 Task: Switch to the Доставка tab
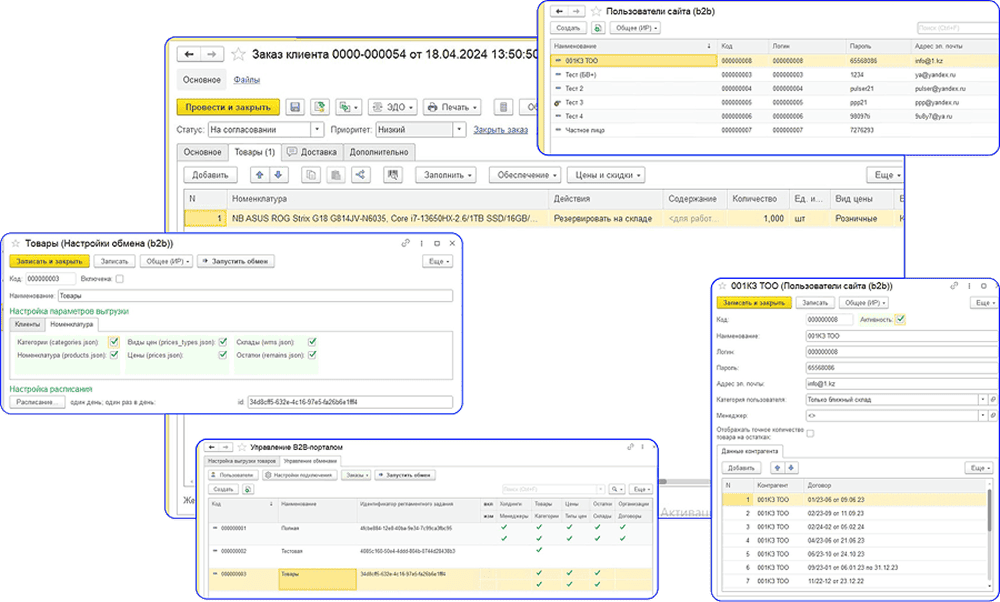[313, 152]
